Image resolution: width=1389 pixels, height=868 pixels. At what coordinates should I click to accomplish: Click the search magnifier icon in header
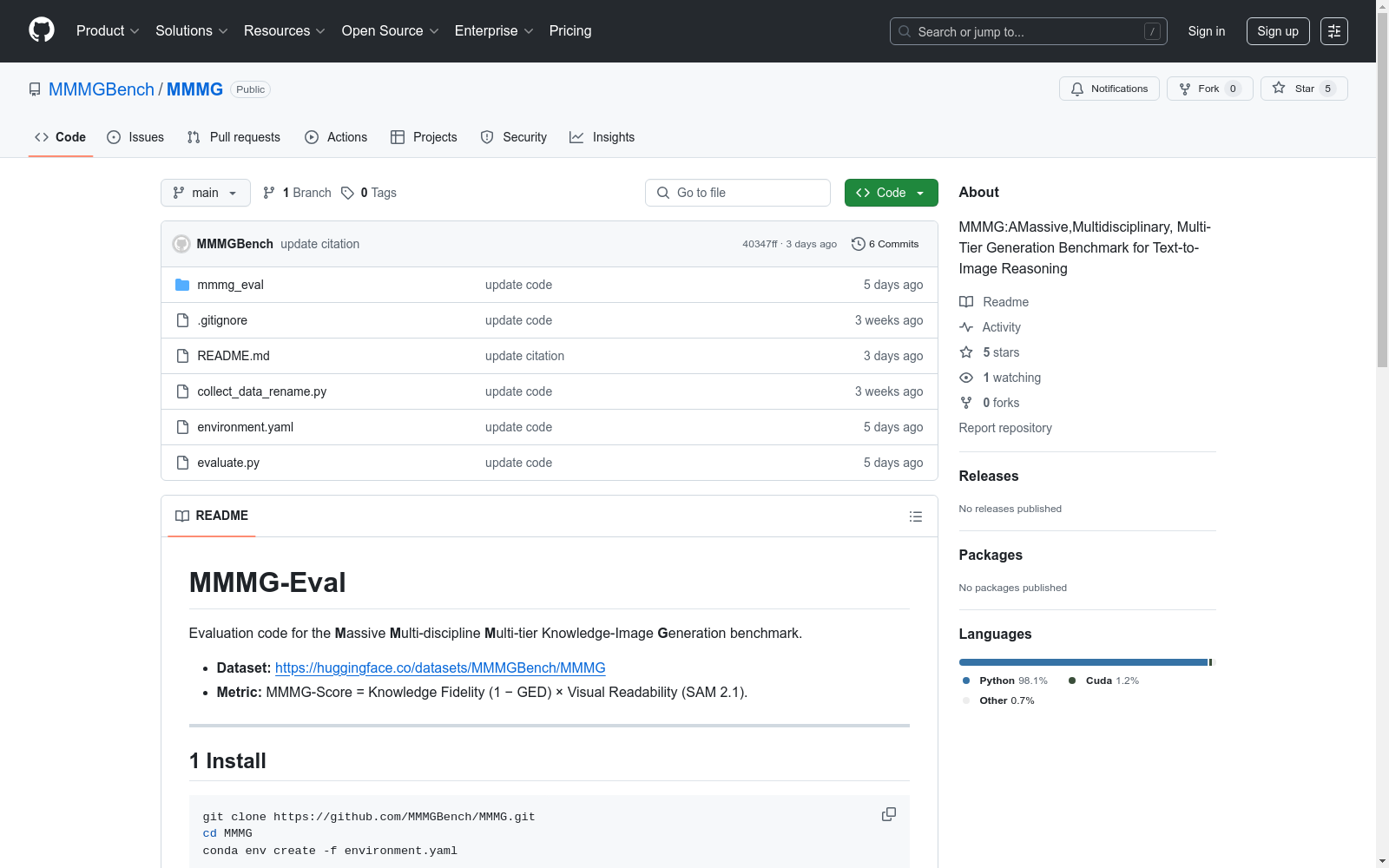tap(905, 31)
